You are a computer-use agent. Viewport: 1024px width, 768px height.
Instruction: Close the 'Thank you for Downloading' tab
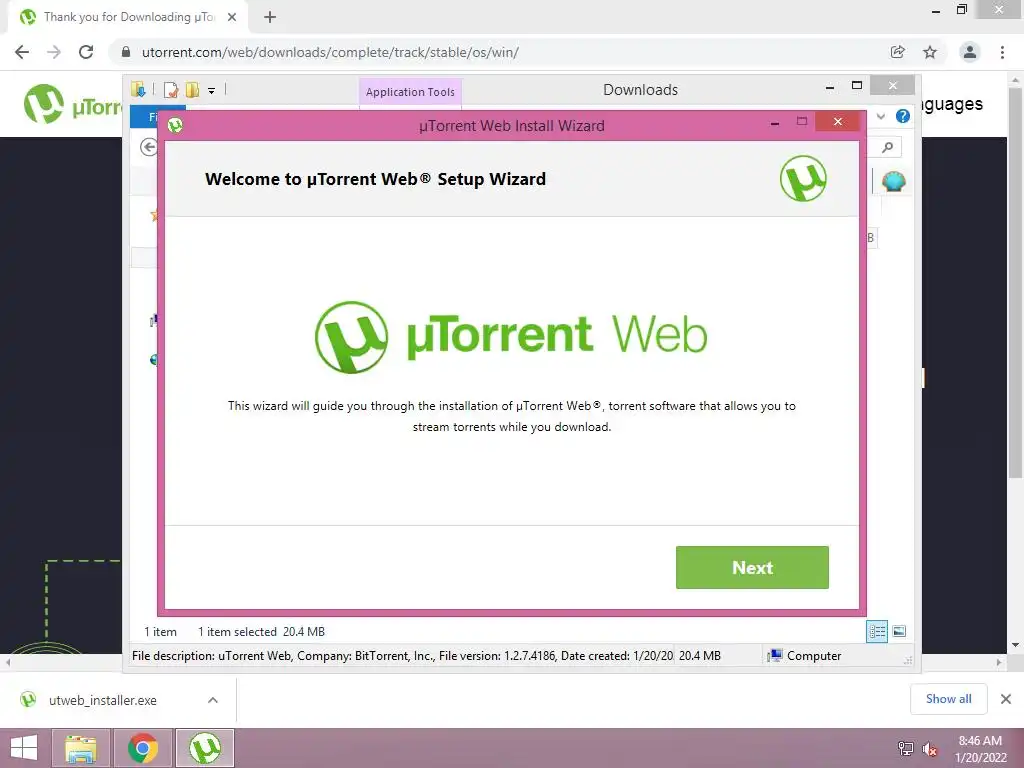pos(232,17)
